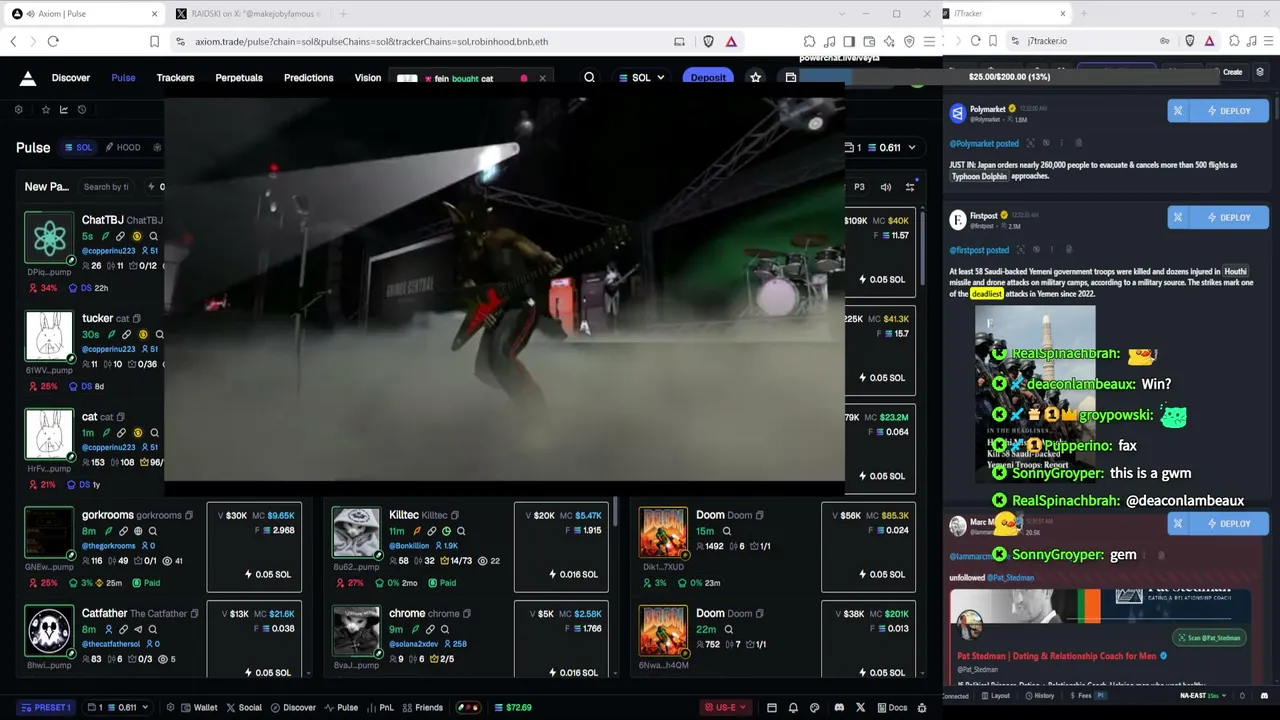Open the search magnifier in Axiom header
This screenshot has height=720, width=1280.
point(589,78)
